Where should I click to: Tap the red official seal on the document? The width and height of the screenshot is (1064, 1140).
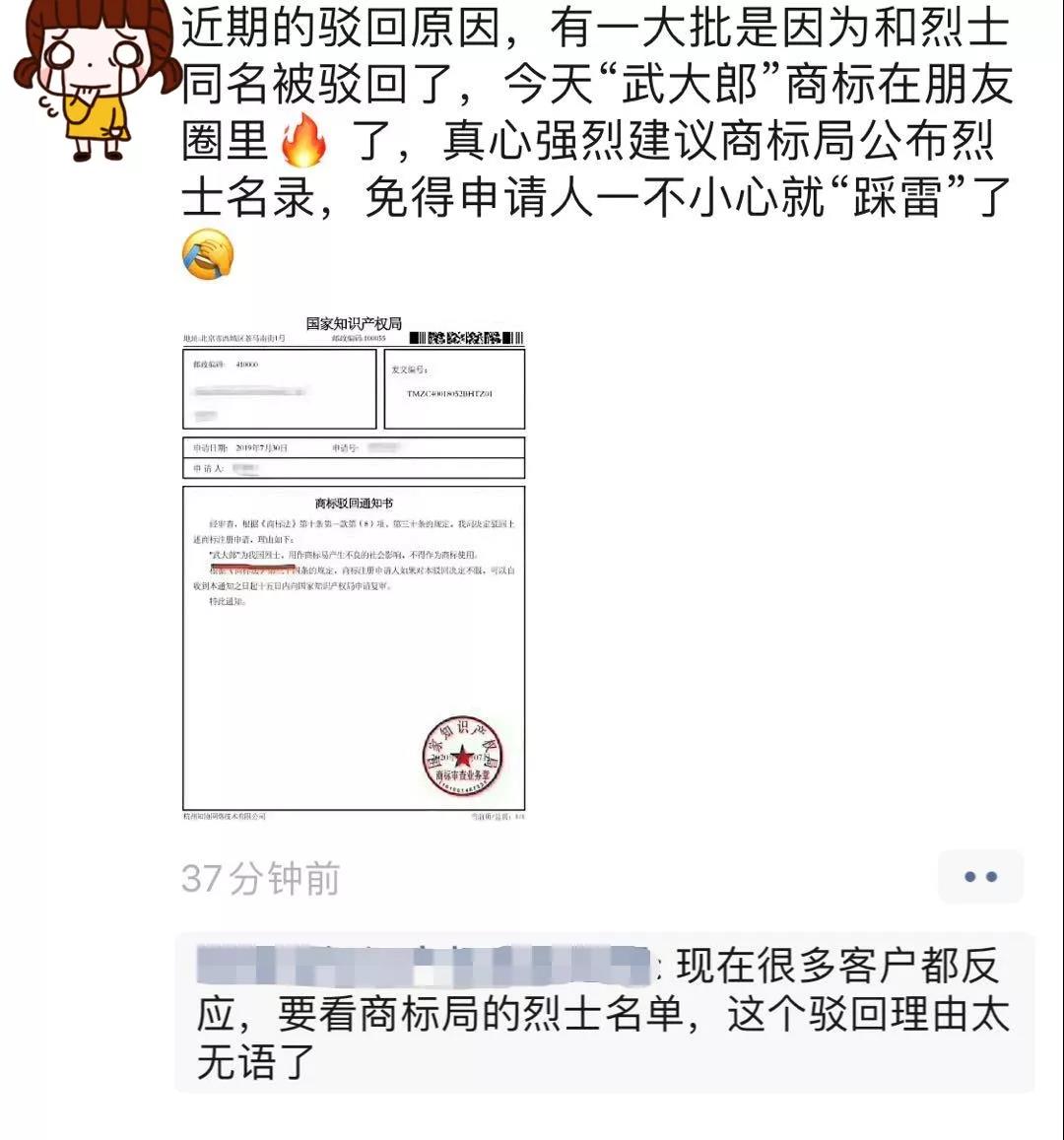click(x=462, y=756)
